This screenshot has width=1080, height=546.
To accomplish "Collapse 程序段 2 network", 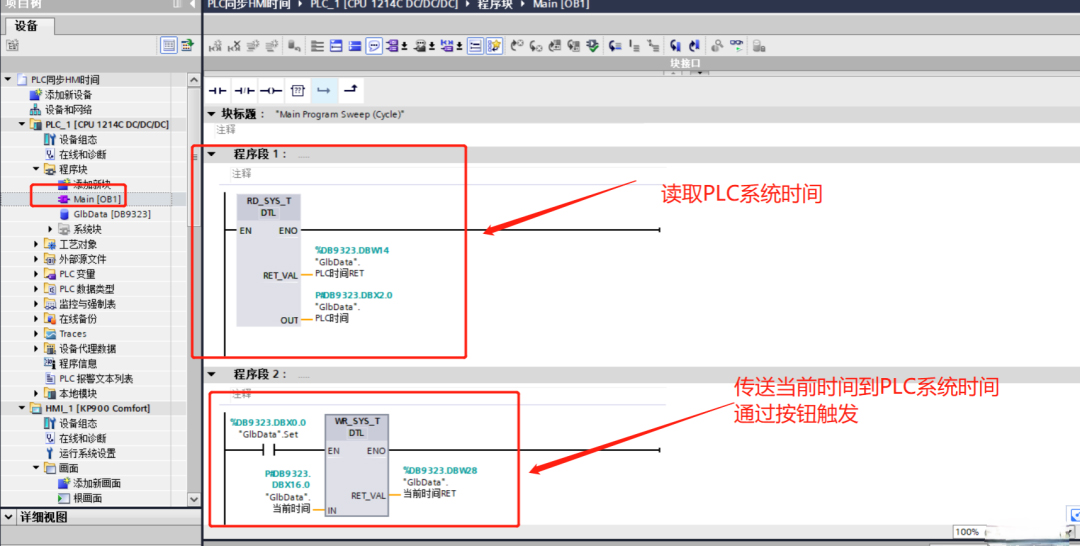I will tap(211, 374).
